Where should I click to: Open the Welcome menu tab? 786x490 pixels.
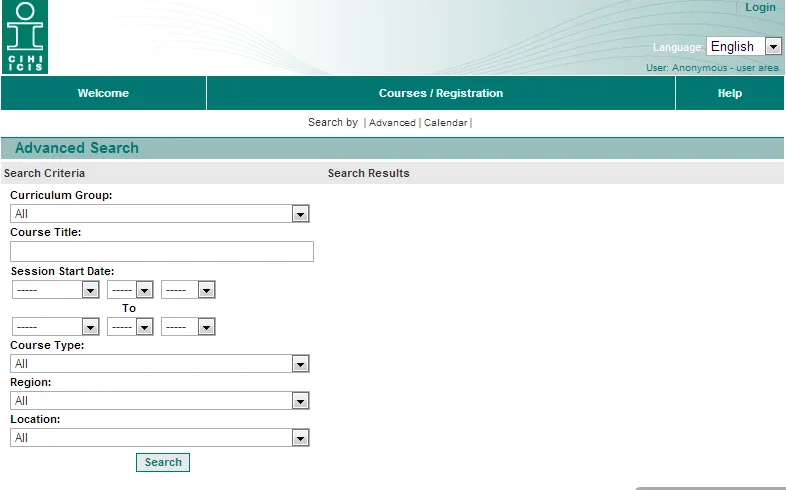coord(103,93)
